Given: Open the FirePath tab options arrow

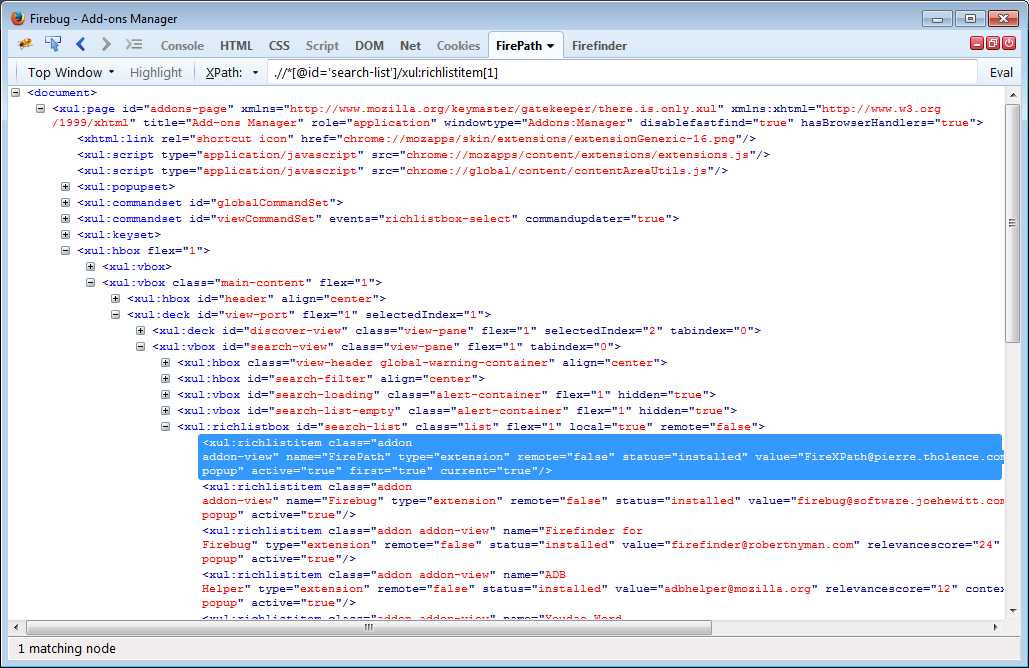Looking at the screenshot, I should [551, 46].
